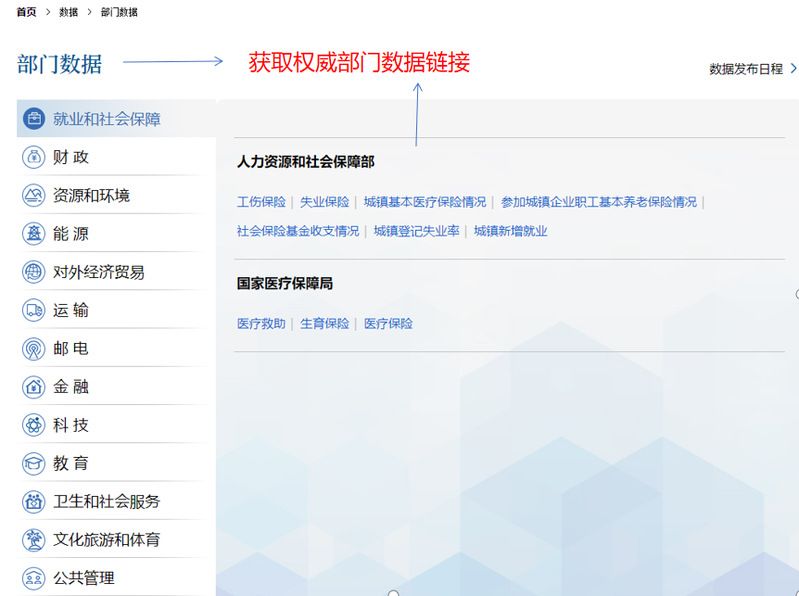Image resolution: width=799 pixels, height=596 pixels.
Task: Select the 运输 truck icon
Action: click(x=34, y=310)
